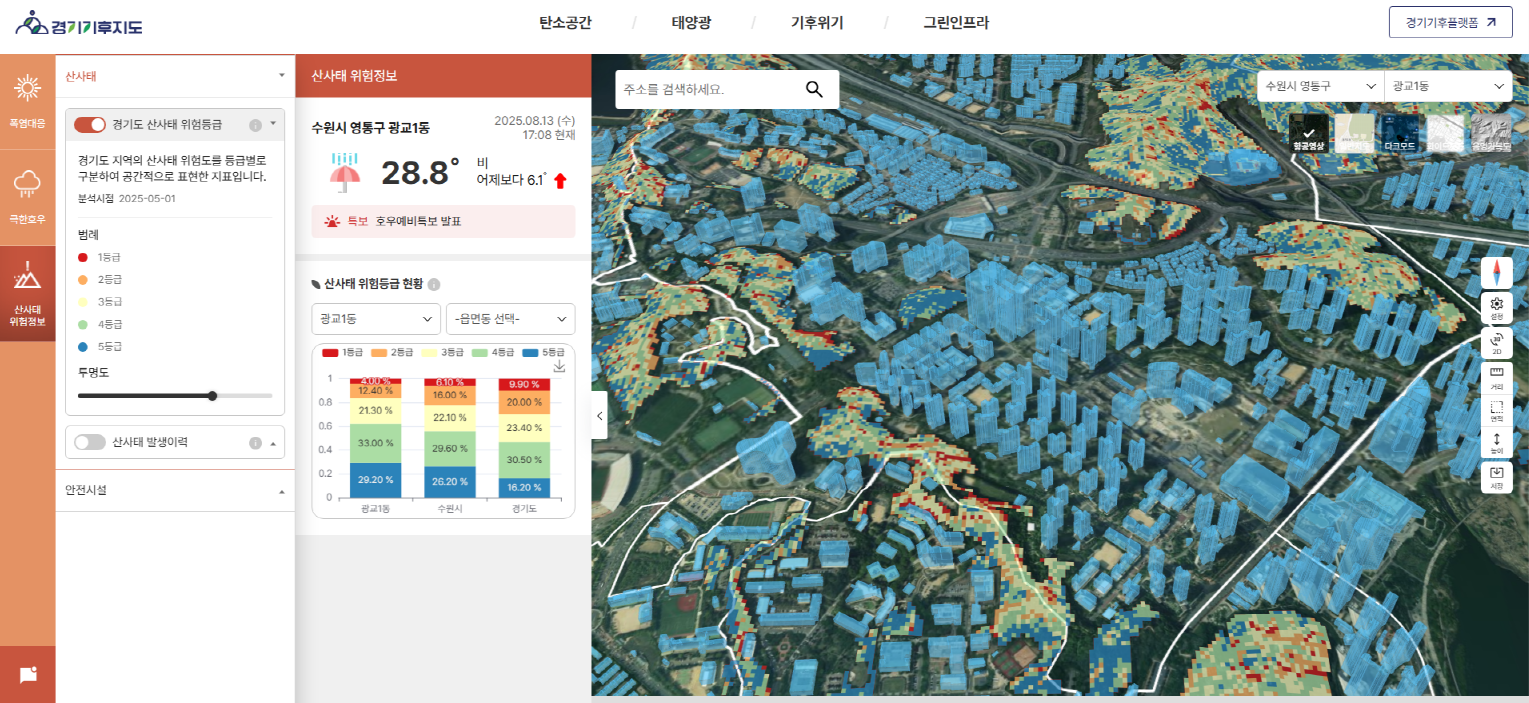Turn off 경기도 산사태 위험등급 layer
The width and height of the screenshot is (1529, 703).
pyautogui.click(x=90, y=125)
